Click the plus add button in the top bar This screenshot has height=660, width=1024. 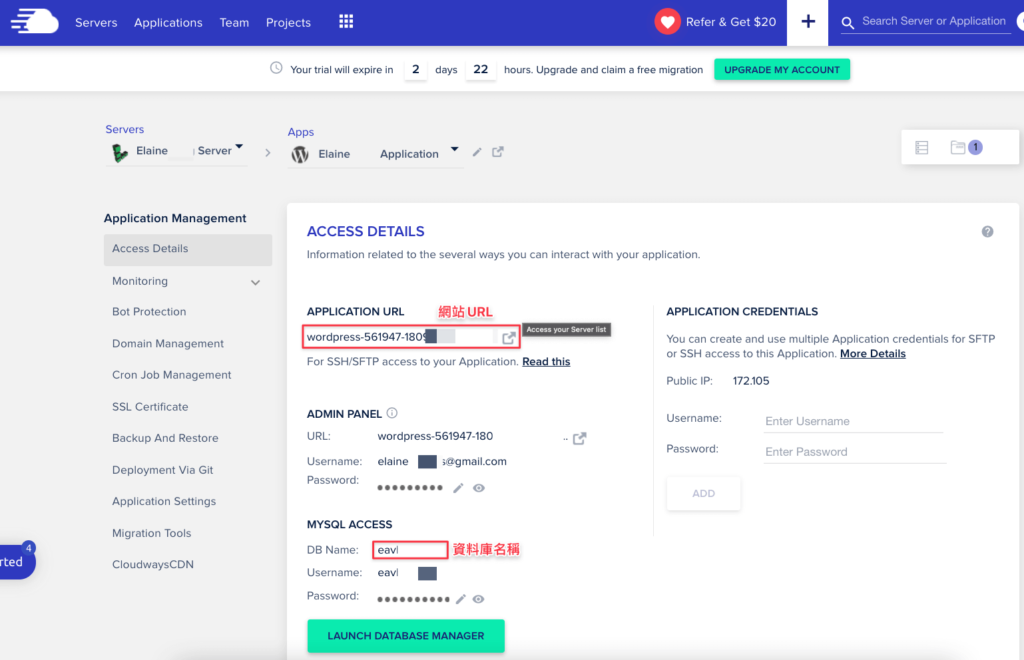point(808,22)
